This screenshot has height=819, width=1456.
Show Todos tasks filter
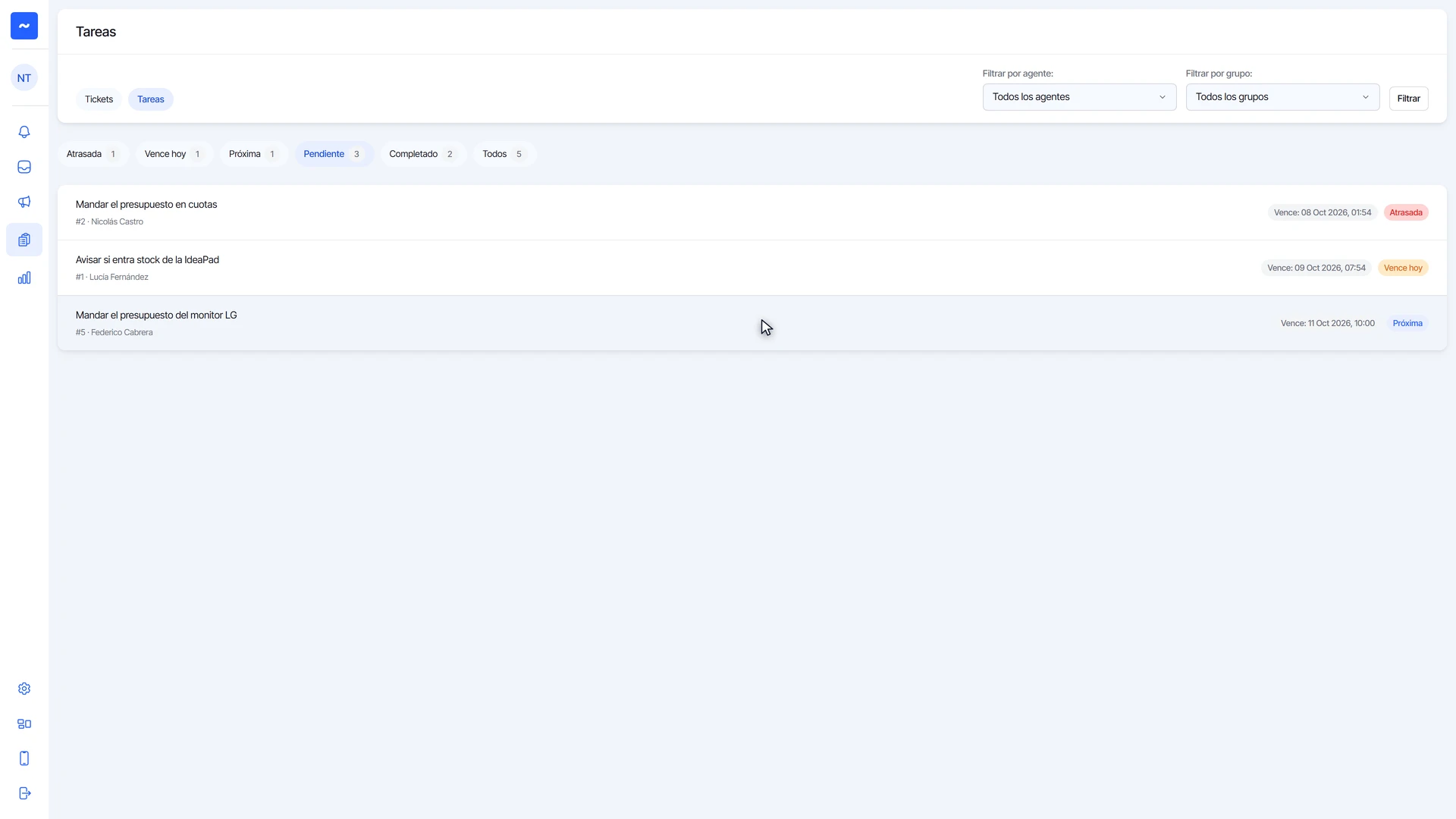[504, 154]
